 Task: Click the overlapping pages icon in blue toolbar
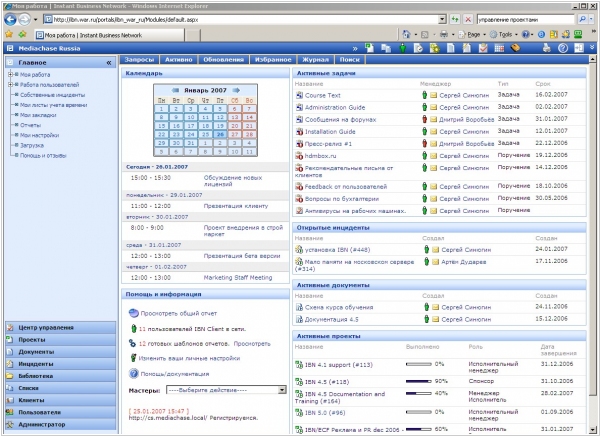tap(386, 48)
